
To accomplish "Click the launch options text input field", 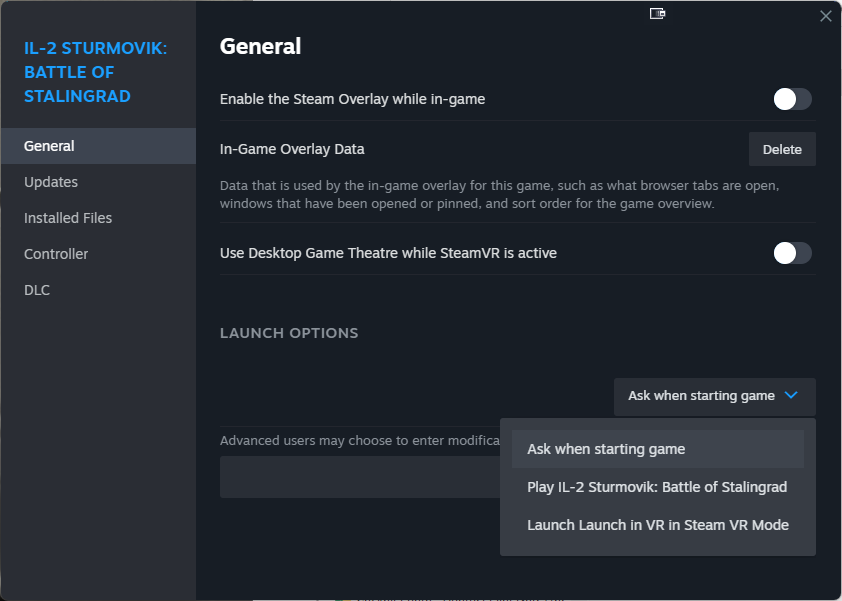I will [x=360, y=477].
